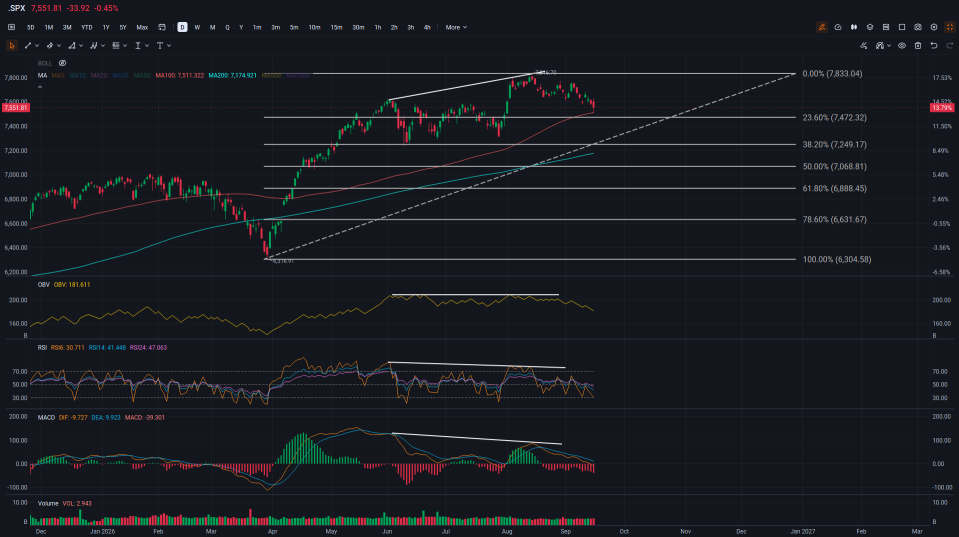Expand the measure tool options arrow

click(147, 46)
